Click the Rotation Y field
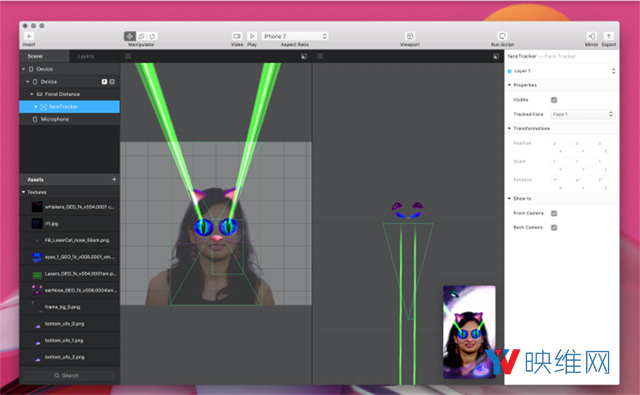The height and width of the screenshot is (395, 640). coord(583,180)
